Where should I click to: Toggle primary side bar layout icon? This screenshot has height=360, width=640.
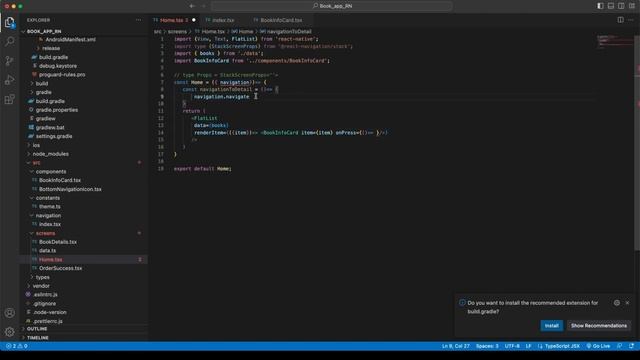(600, 6)
